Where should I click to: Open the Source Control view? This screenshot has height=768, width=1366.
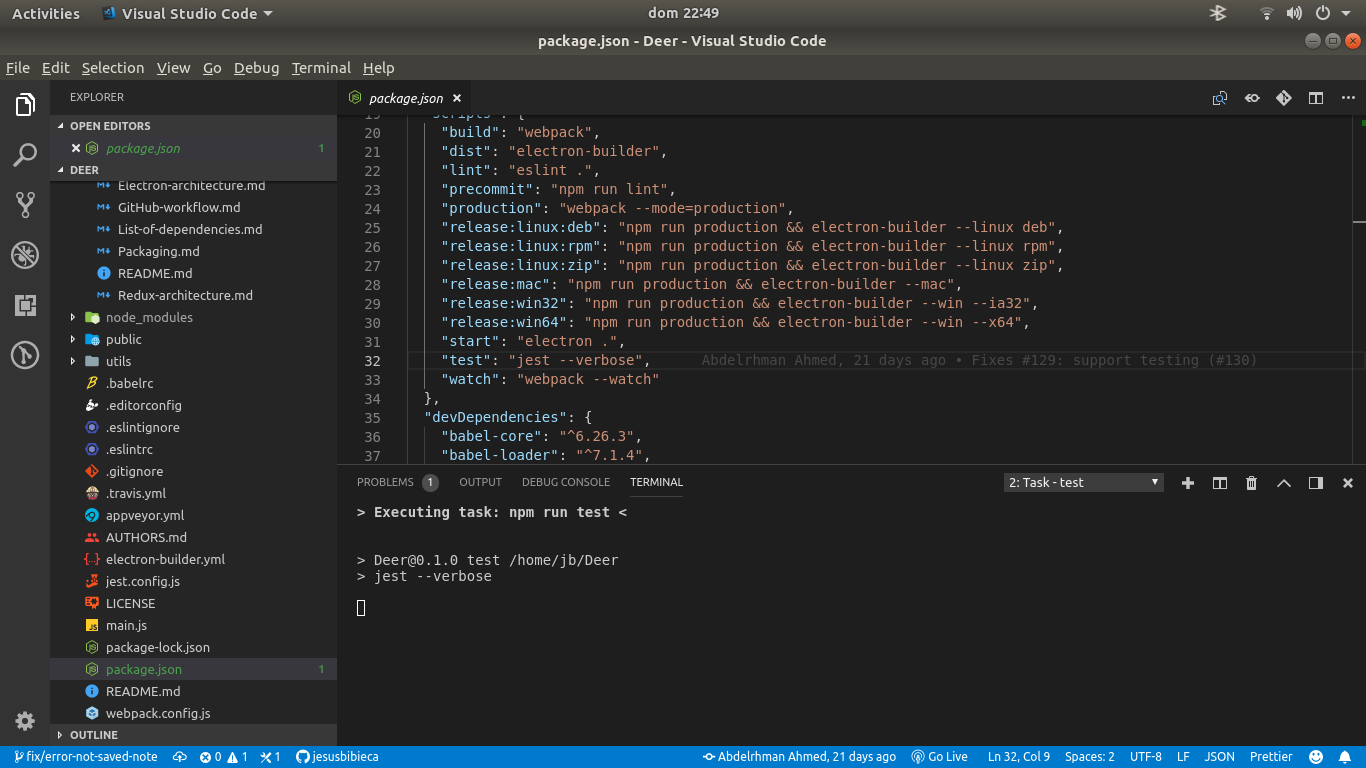[24, 205]
